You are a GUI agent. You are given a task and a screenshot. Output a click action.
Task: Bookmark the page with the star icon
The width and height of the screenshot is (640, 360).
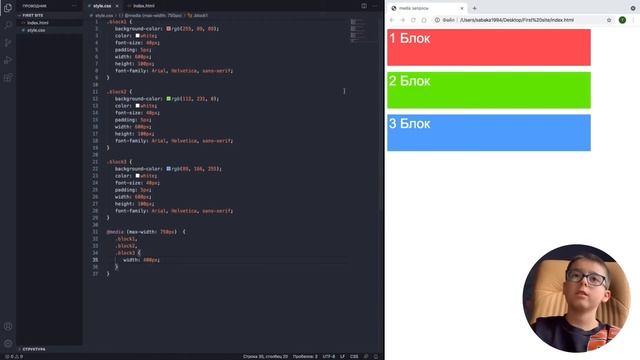coord(609,20)
